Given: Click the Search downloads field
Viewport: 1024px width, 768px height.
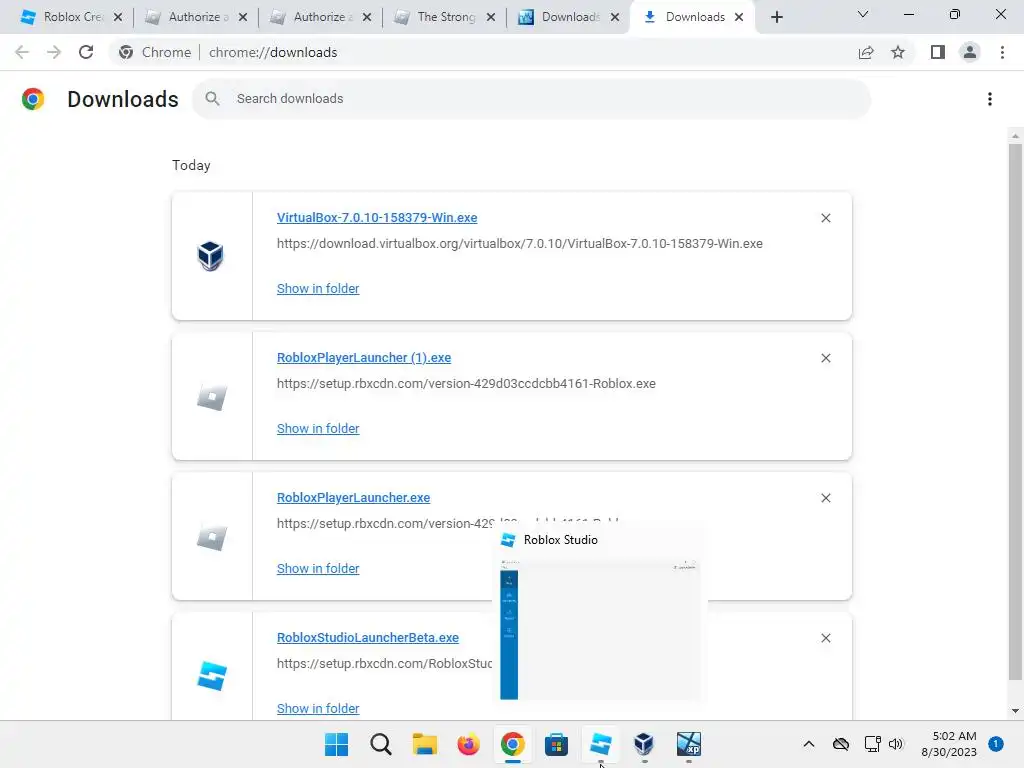Looking at the screenshot, I should click(532, 99).
